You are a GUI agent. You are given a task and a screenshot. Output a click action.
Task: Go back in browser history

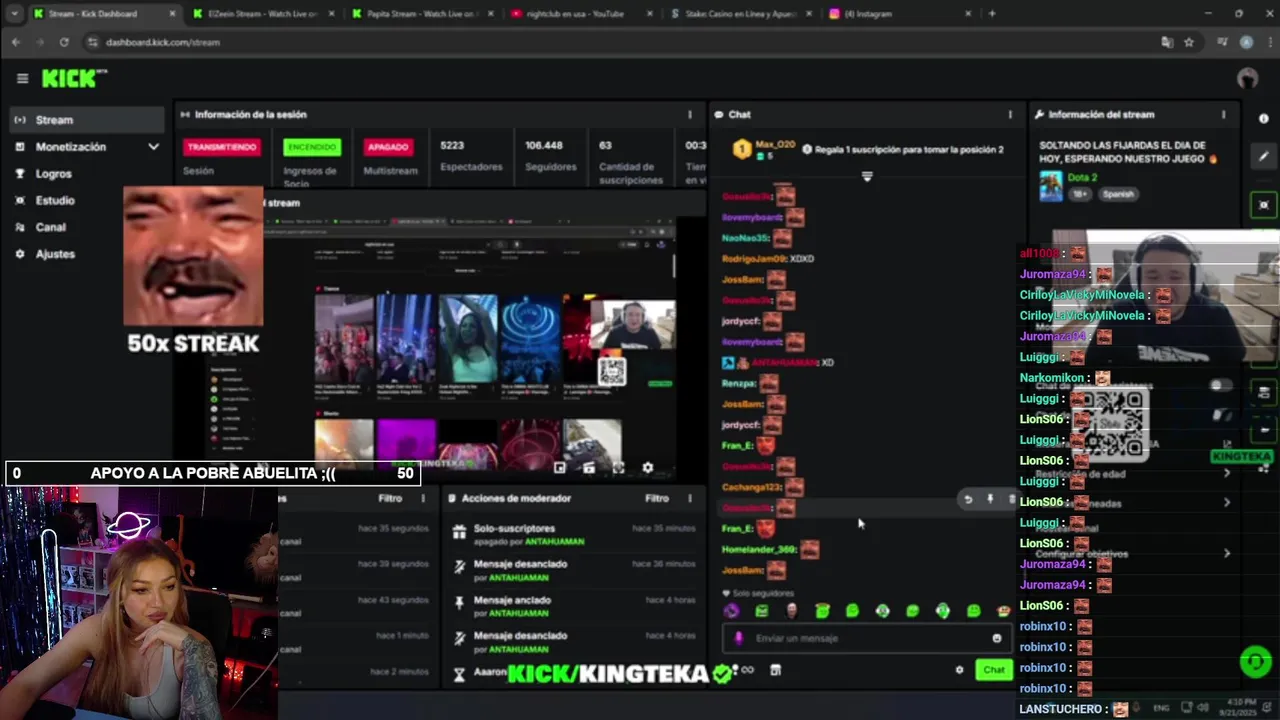point(16,42)
